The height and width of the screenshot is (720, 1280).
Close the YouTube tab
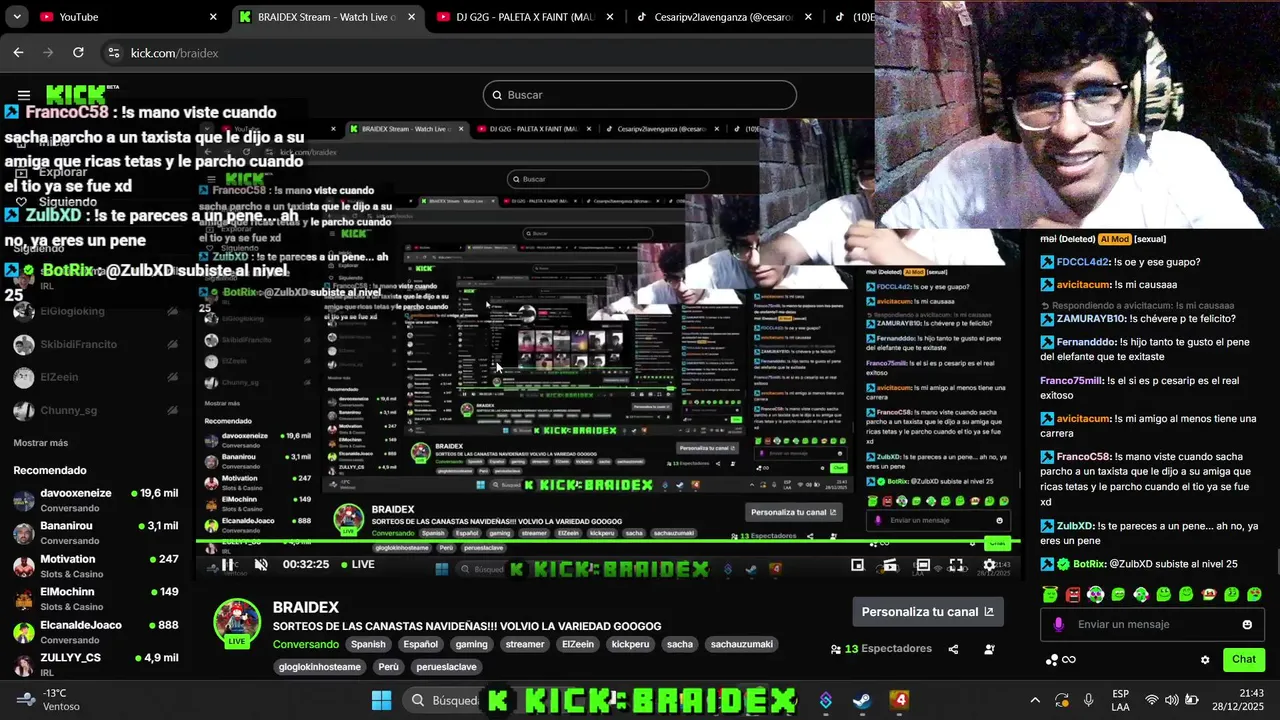pos(213,17)
